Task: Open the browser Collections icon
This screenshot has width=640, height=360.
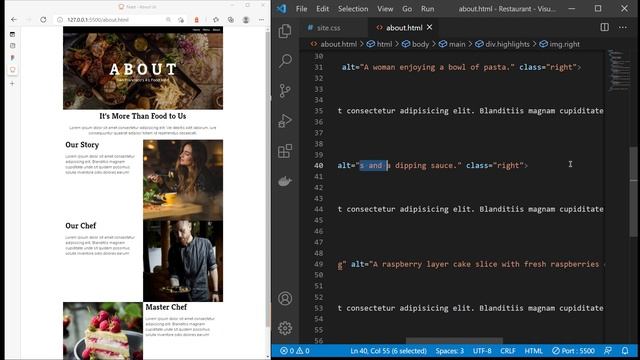Action: [231, 20]
